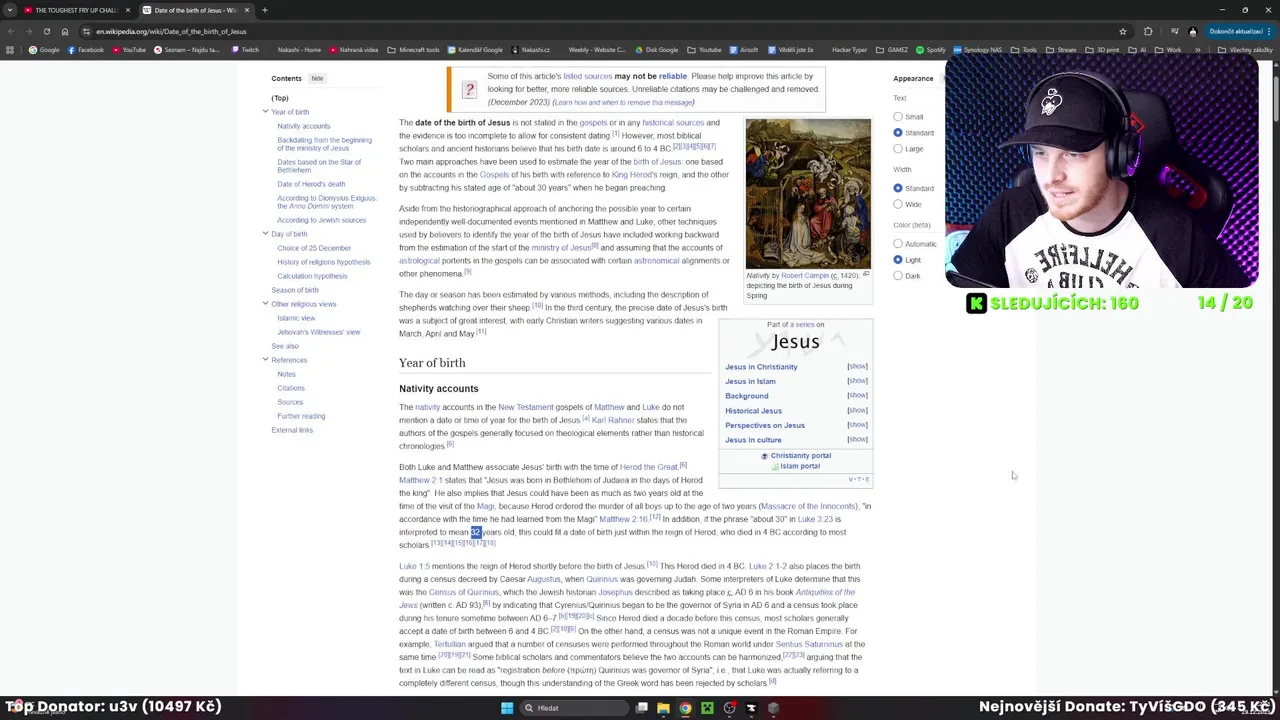Open the Synology NAS bookmark
The width and height of the screenshot is (1280, 720).
(x=978, y=50)
